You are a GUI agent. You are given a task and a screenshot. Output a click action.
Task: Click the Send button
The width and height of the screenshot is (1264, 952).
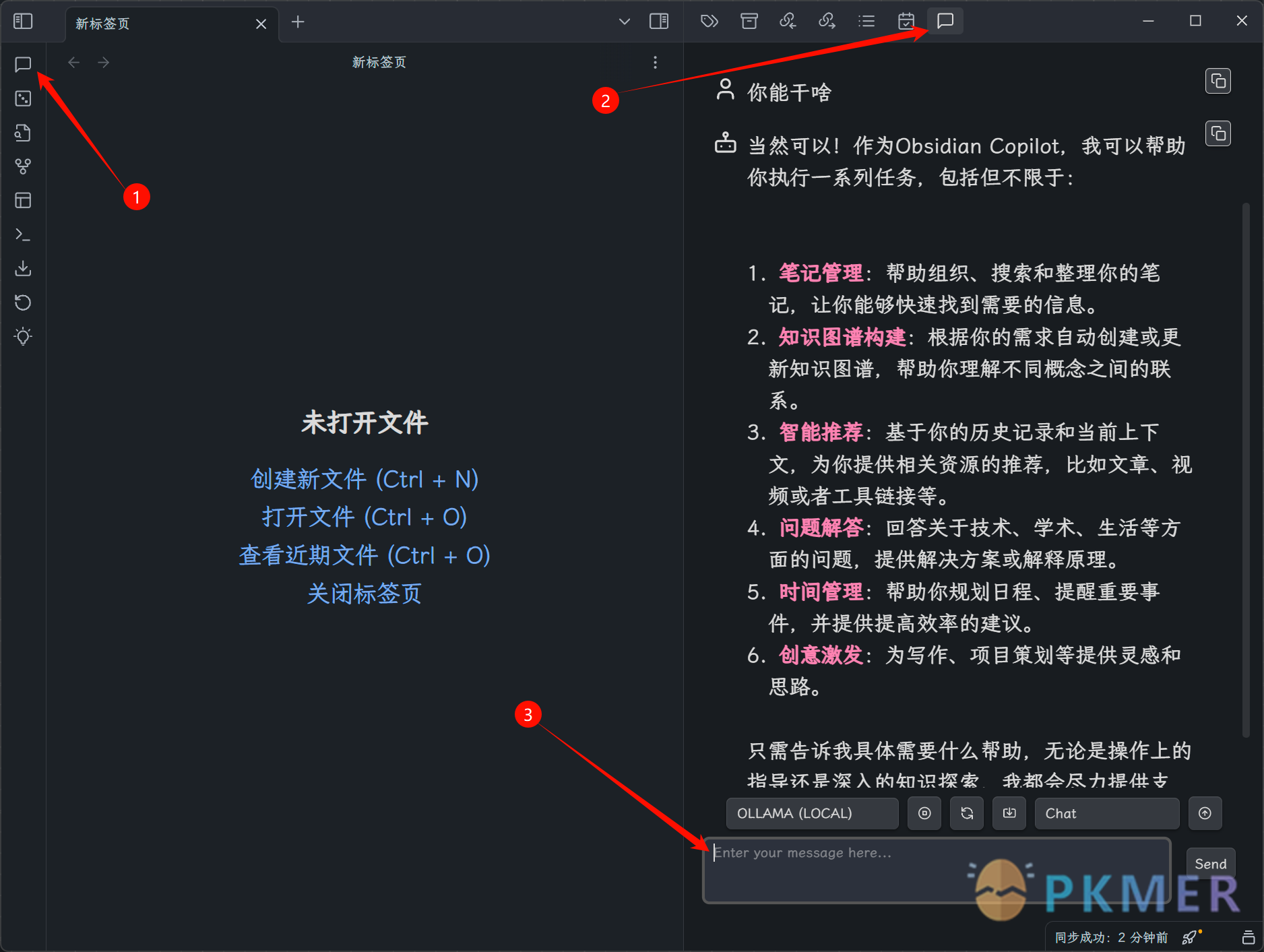(1210, 864)
